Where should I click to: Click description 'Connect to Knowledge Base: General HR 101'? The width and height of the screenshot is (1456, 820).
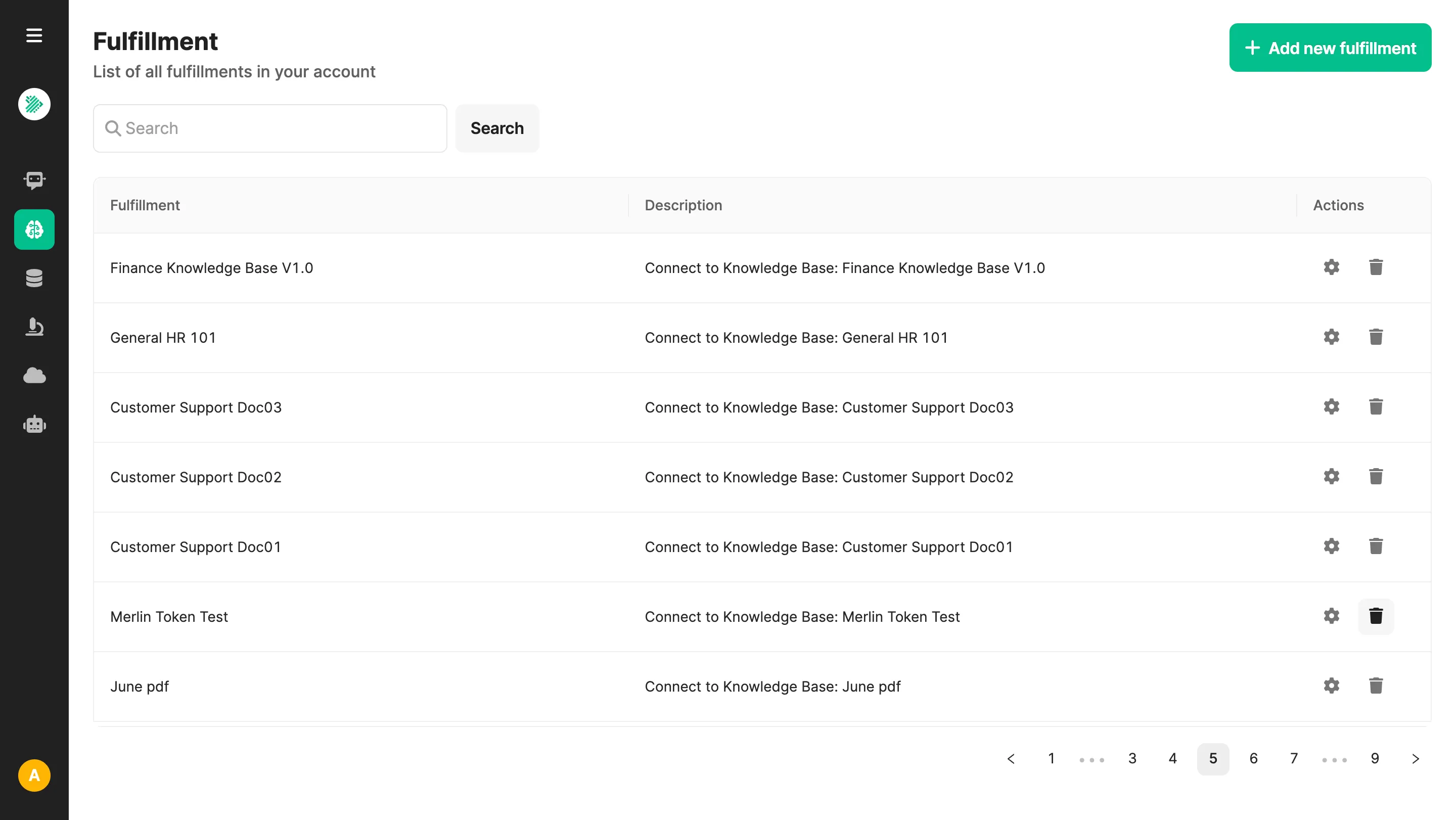pyautogui.click(x=796, y=337)
